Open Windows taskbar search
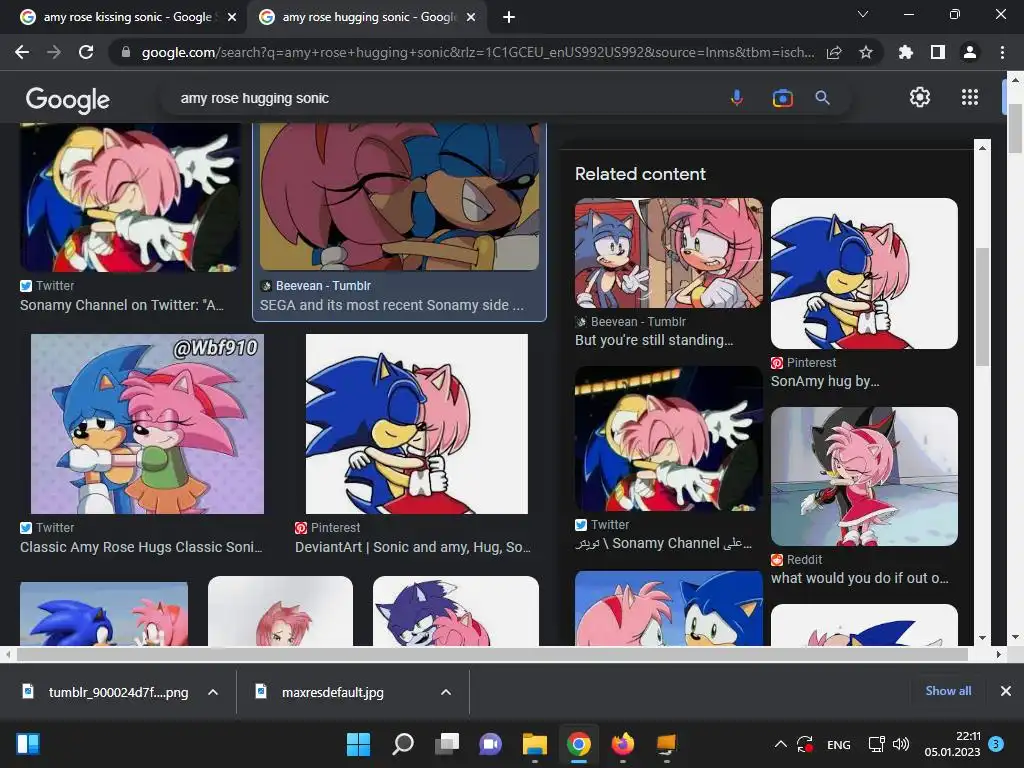This screenshot has width=1024, height=768. coord(402,744)
